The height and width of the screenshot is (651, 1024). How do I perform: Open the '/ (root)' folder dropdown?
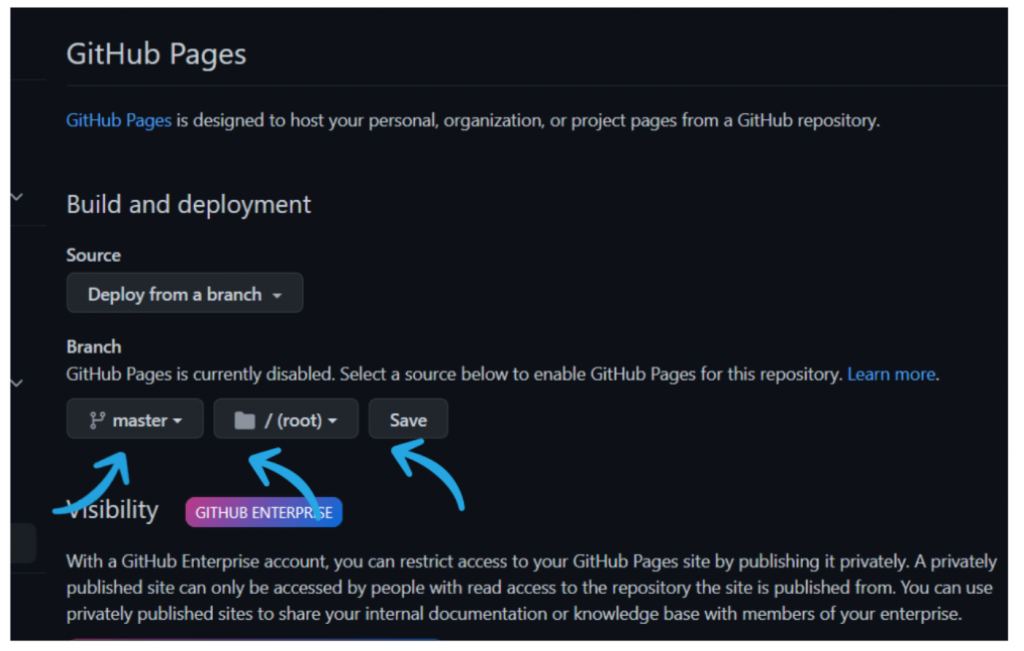(x=286, y=419)
